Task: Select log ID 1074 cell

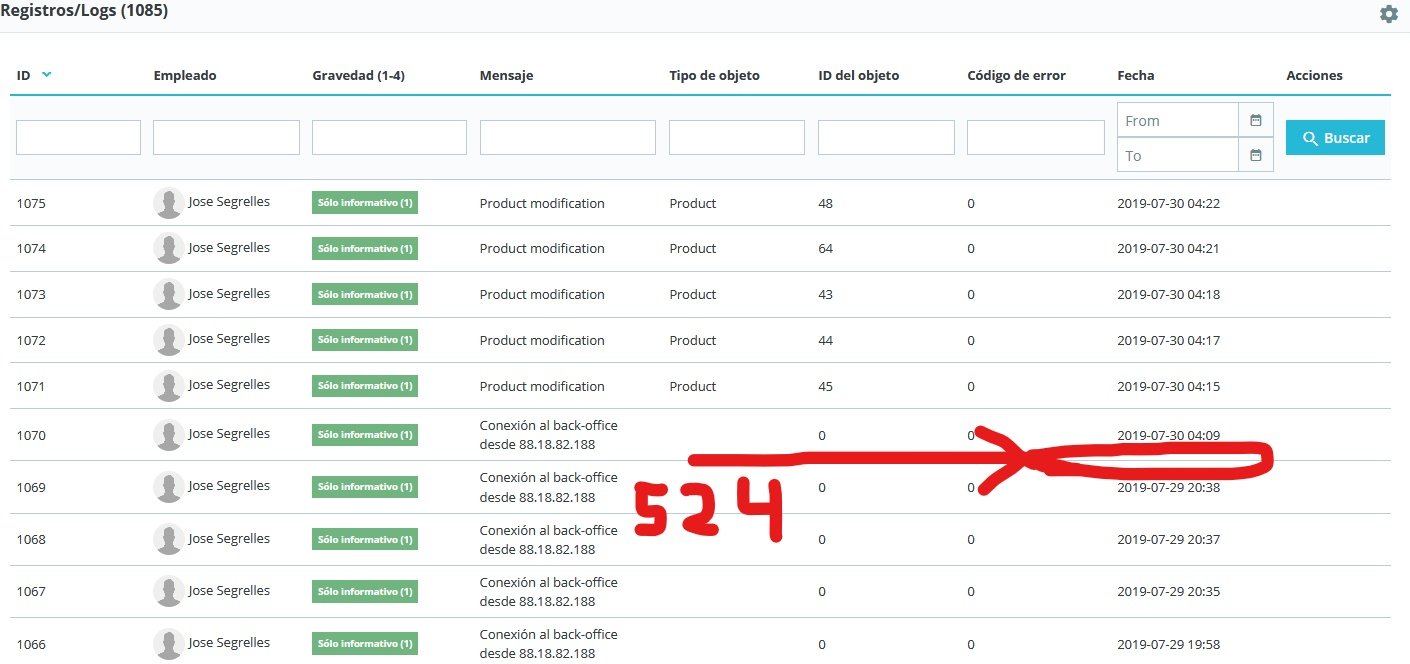Action: 31,248
